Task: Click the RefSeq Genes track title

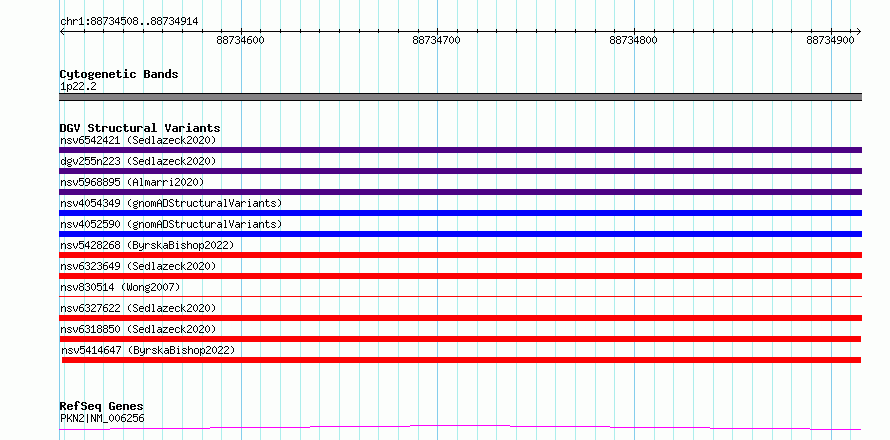Action: (x=102, y=407)
